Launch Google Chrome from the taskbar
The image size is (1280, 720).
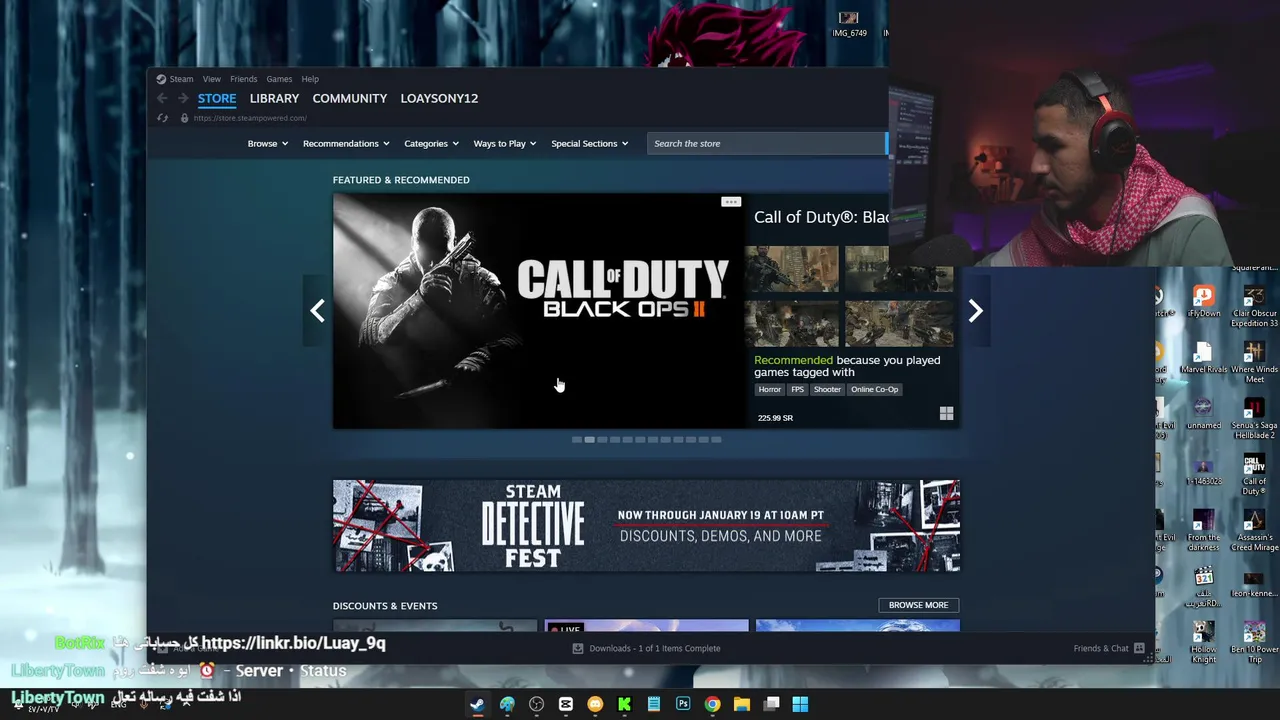[x=712, y=704]
